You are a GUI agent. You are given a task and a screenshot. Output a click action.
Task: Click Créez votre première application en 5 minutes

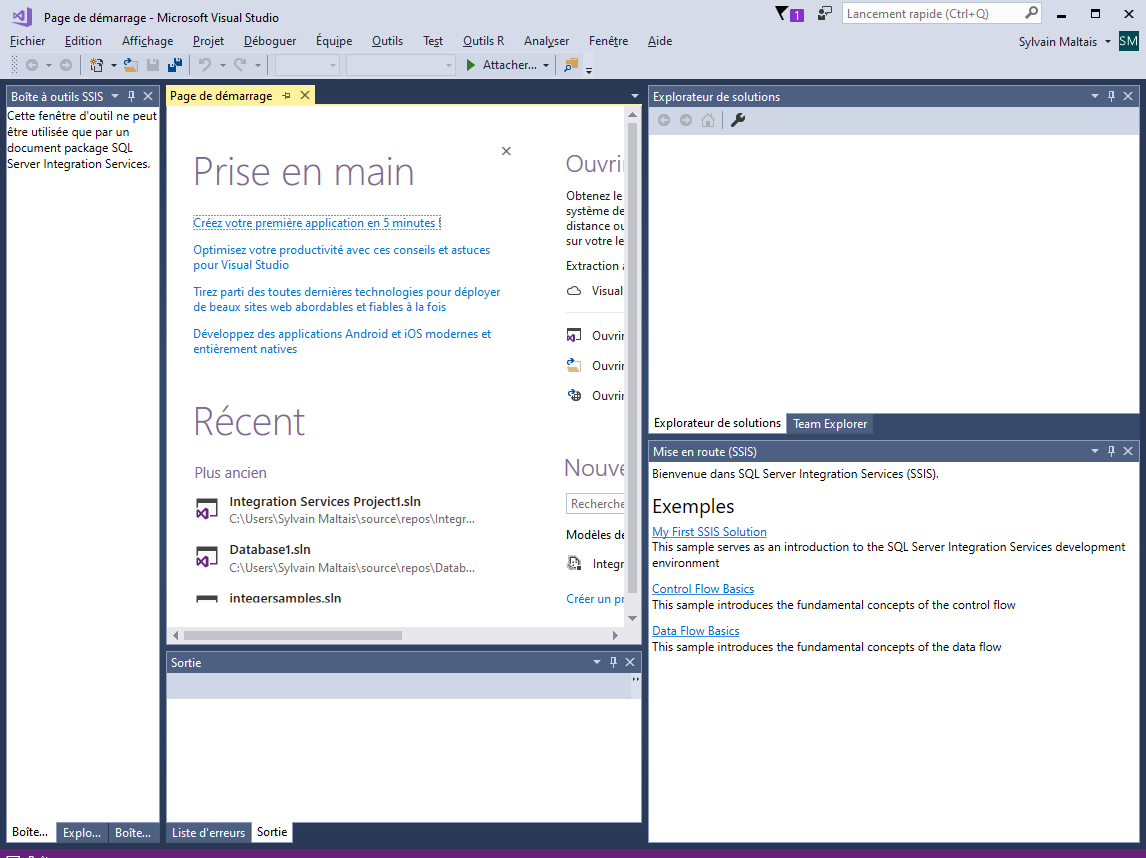pyautogui.click(x=316, y=222)
